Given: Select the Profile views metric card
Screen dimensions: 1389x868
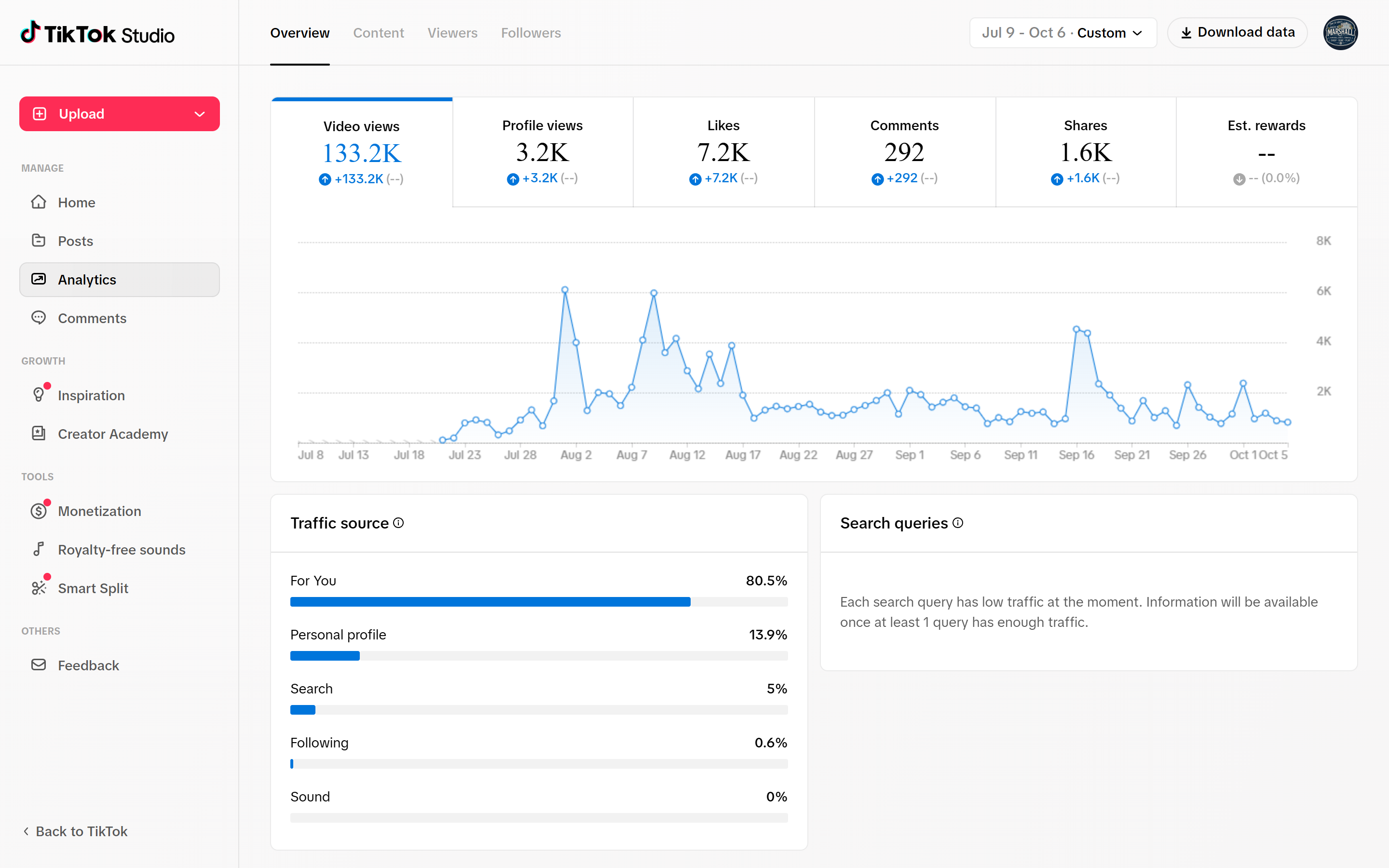Looking at the screenshot, I should pos(543,152).
